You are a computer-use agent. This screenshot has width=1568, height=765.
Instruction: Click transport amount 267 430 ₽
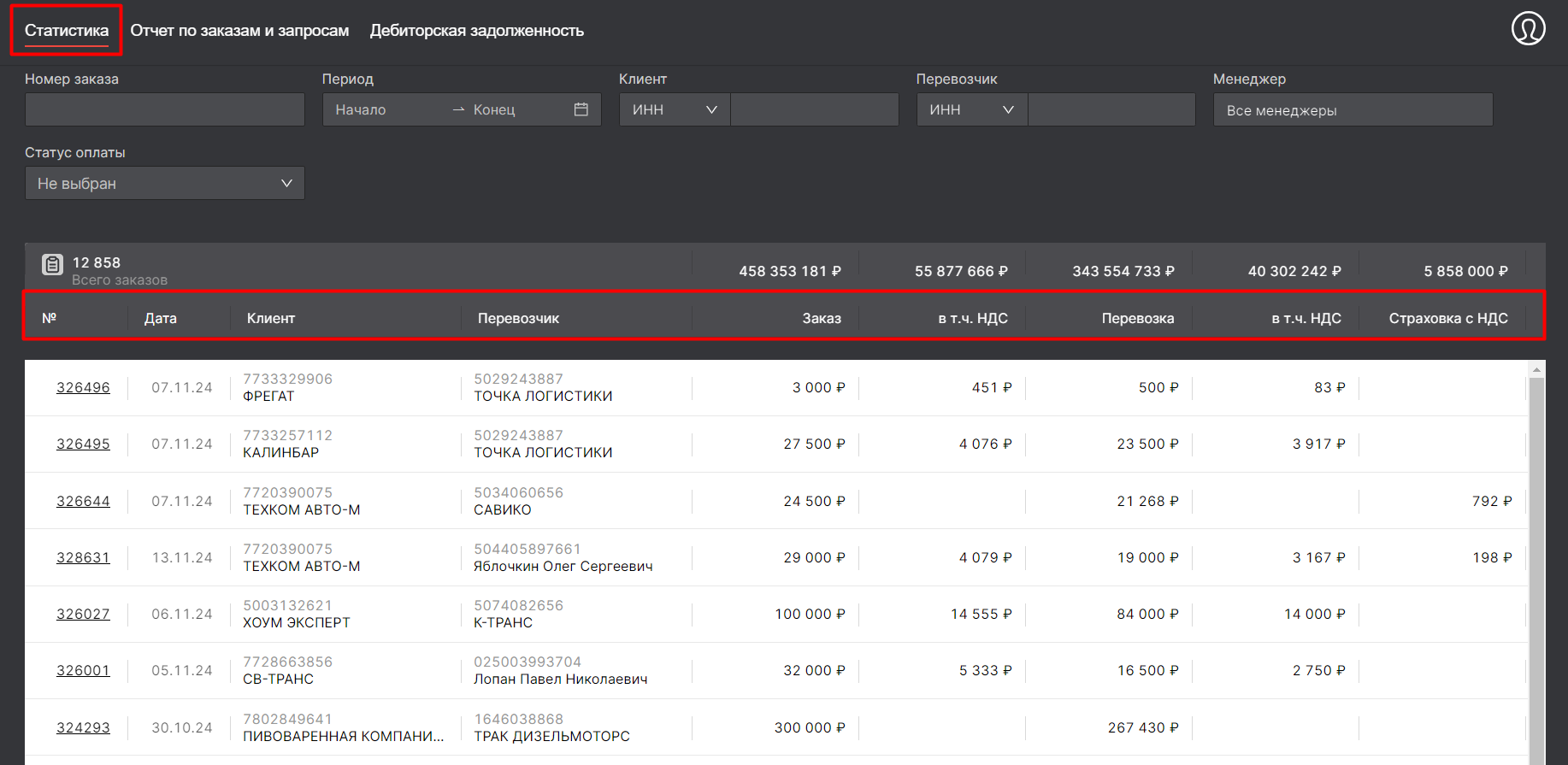point(1143,727)
